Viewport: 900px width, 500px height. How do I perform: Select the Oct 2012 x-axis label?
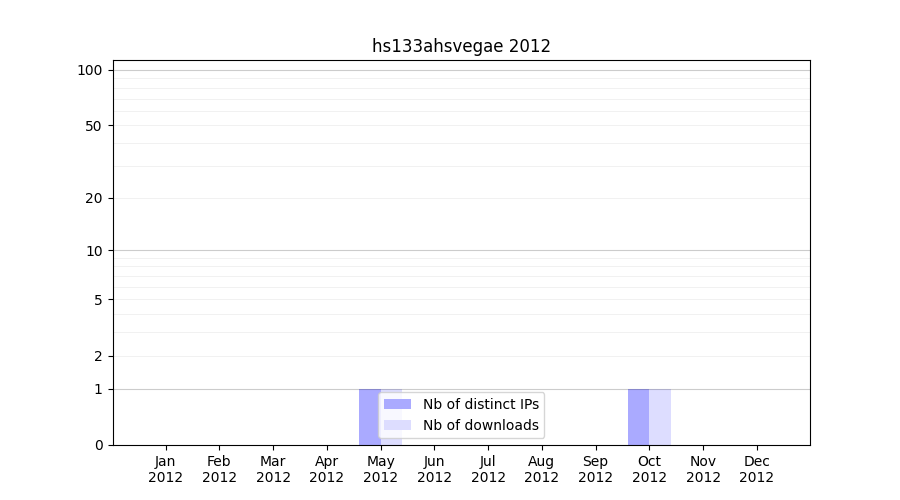pos(649,469)
